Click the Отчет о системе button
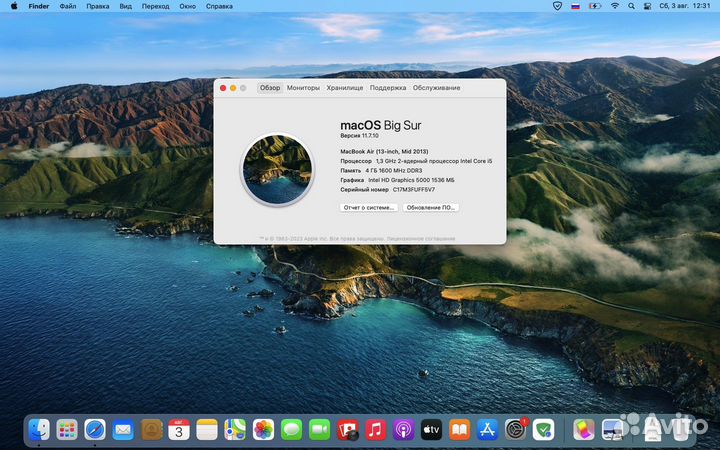Image resolution: width=720 pixels, height=450 pixels. click(x=369, y=208)
